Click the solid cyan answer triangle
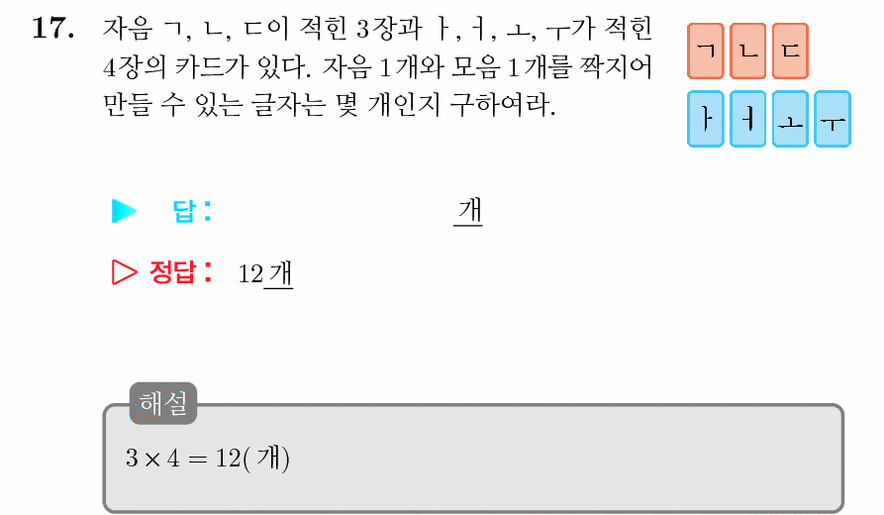The width and height of the screenshot is (884, 515). (124, 211)
